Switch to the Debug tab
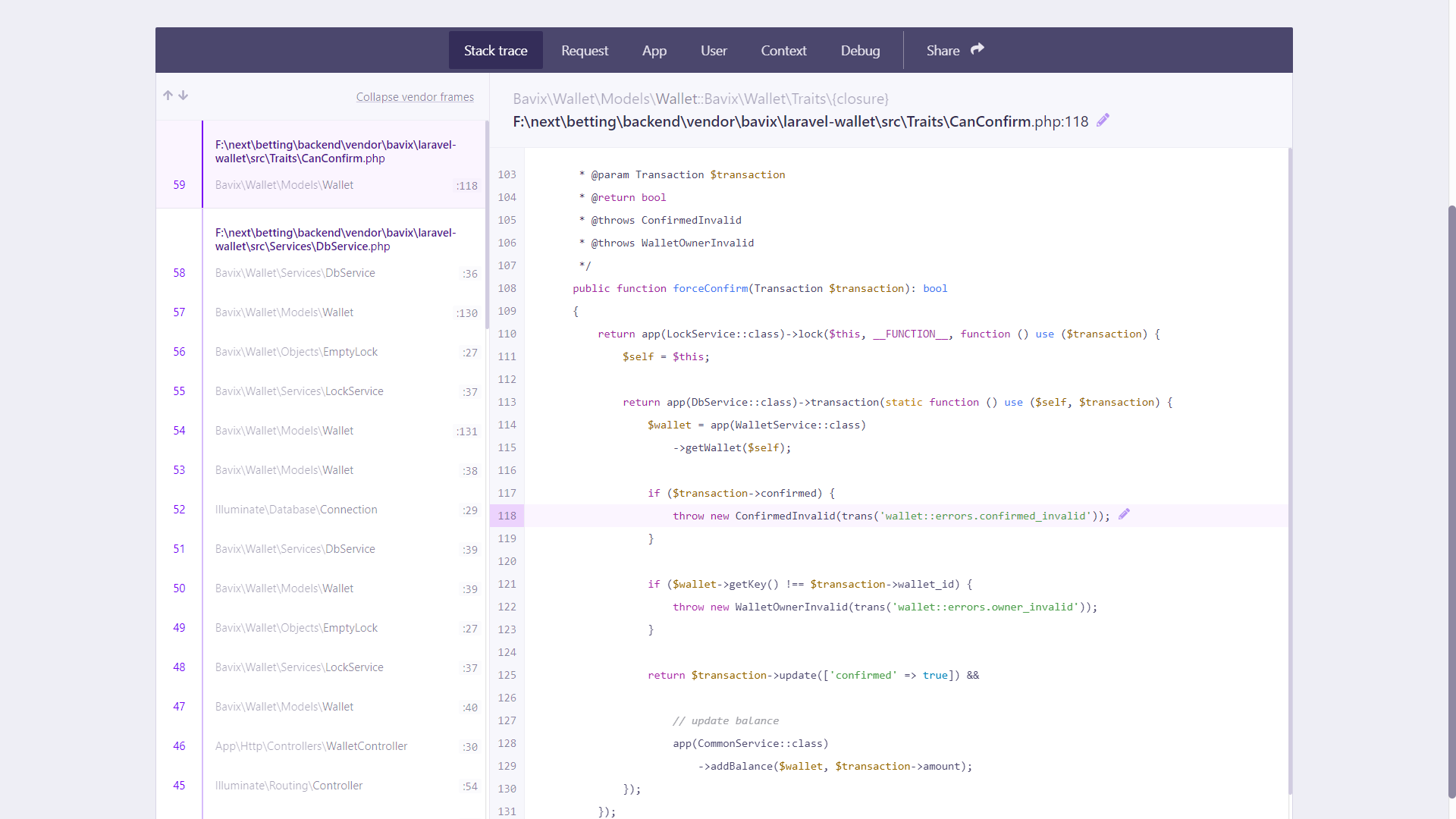The height and width of the screenshot is (819, 1456). pos(860,50)
